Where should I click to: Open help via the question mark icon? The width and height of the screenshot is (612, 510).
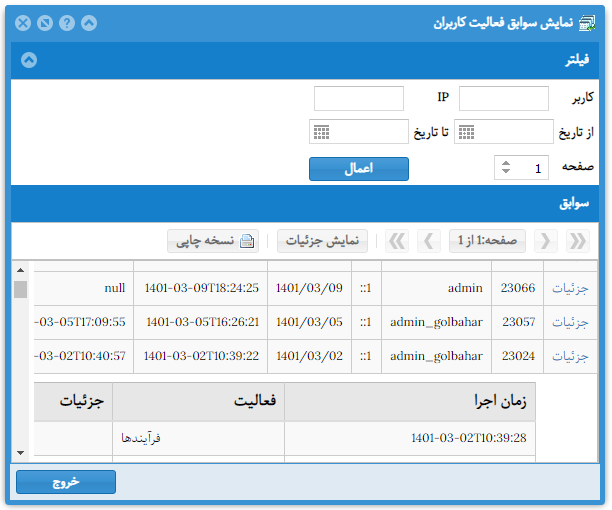(x=67, y=23)
